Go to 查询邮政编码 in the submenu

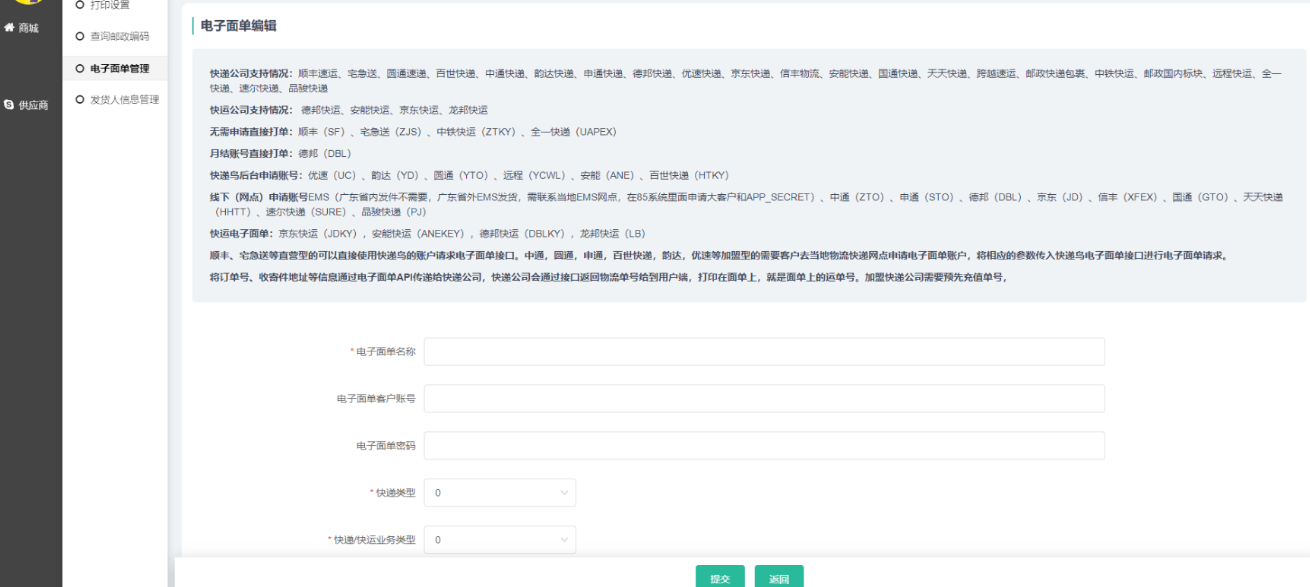click(119, 37)
